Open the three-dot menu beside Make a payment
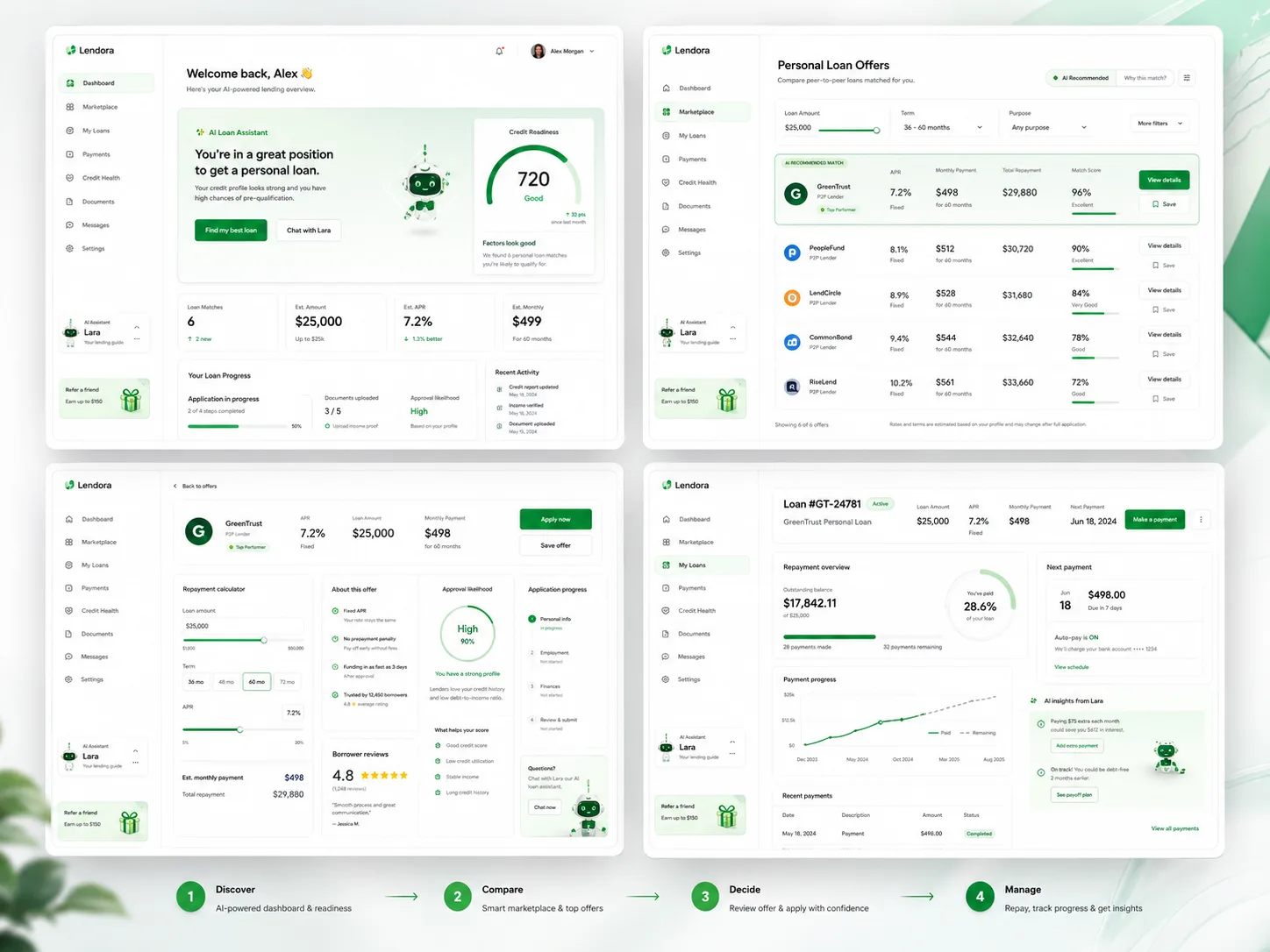The height and width of the screenshot is (952, 1270). (1201, 520)
